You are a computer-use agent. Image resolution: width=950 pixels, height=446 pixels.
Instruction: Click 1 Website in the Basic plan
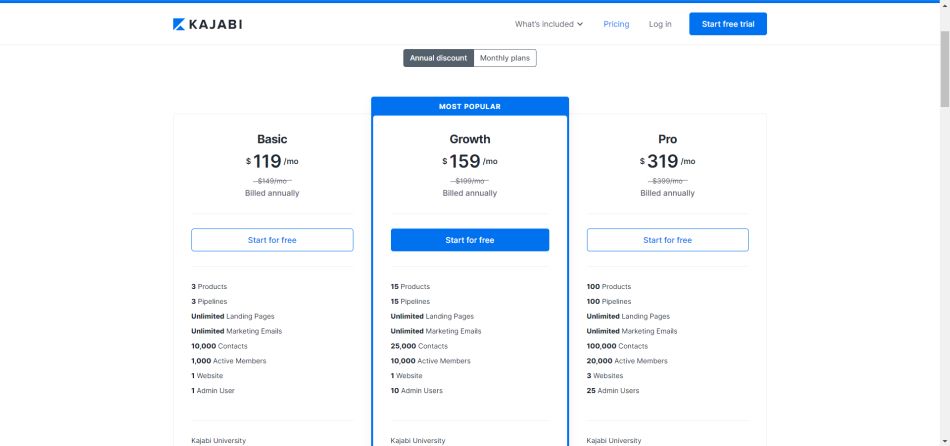pyautogui.click(x=207, y=376)
